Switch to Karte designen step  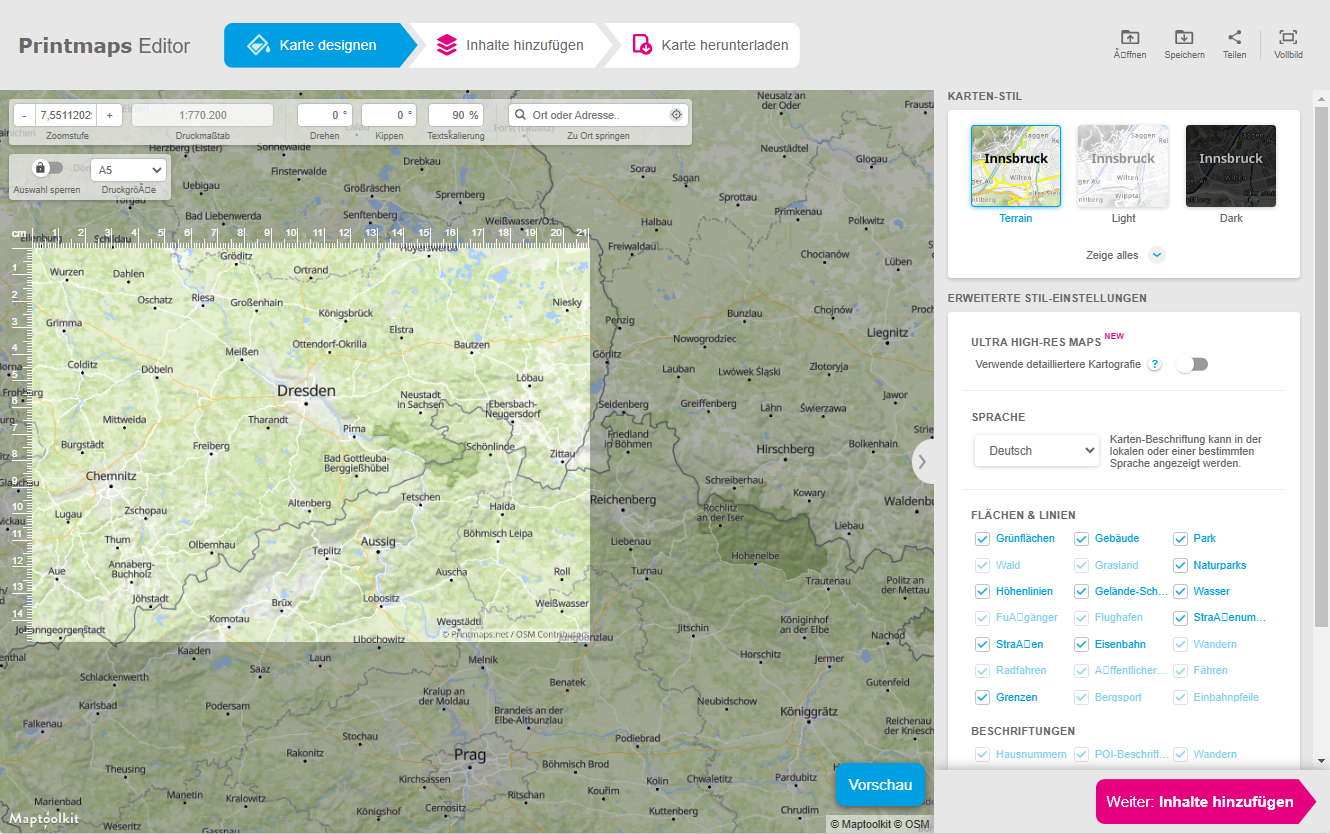(314, 45)
